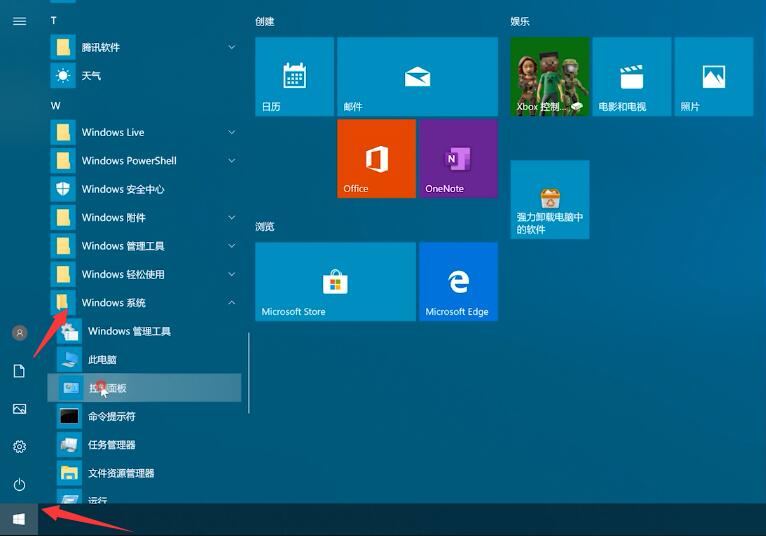Screen dimensions: 766x536
Task: Collapse the Windows 系统 folder chevron
Action: pos(232,302)
